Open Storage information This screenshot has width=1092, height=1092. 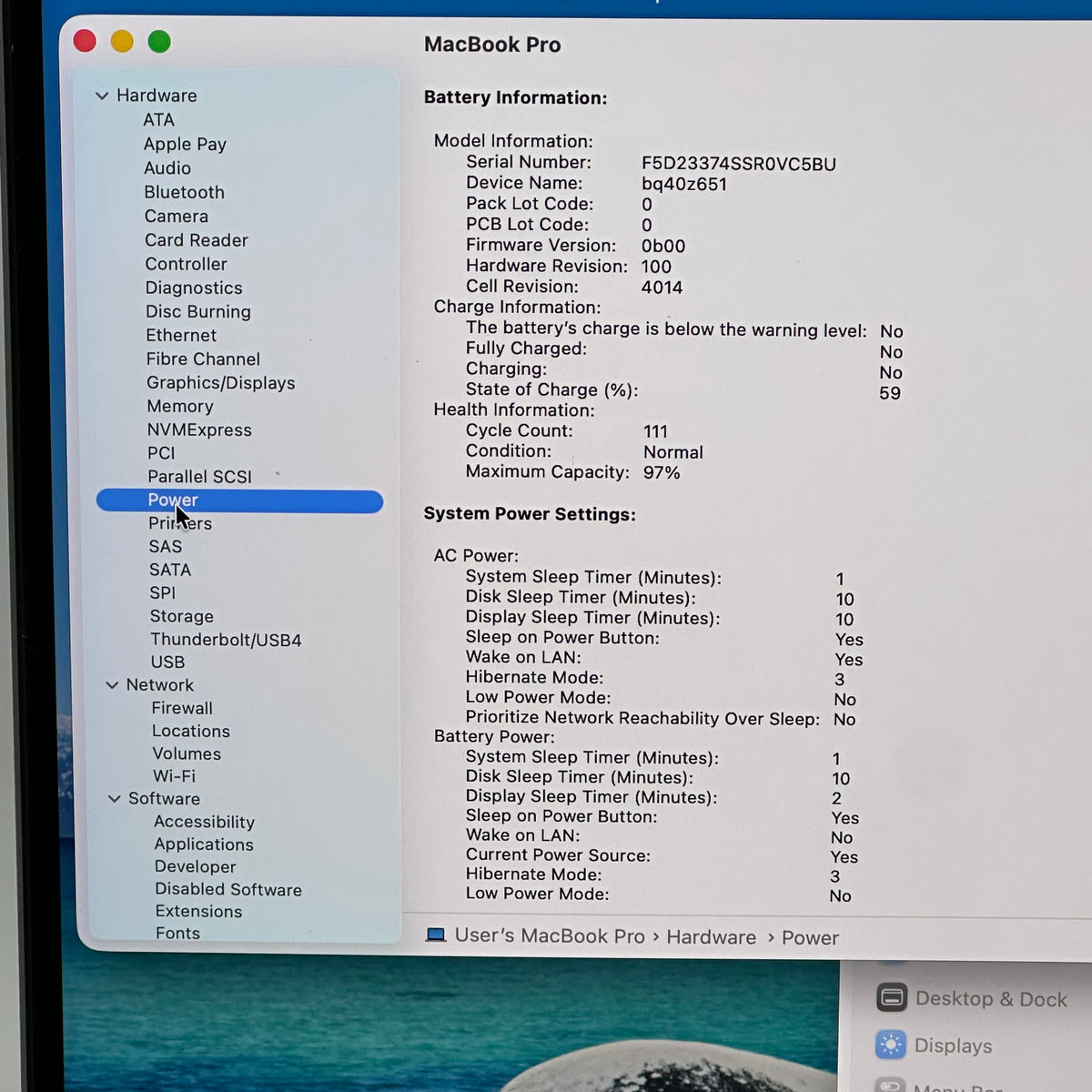pos(182,616)
